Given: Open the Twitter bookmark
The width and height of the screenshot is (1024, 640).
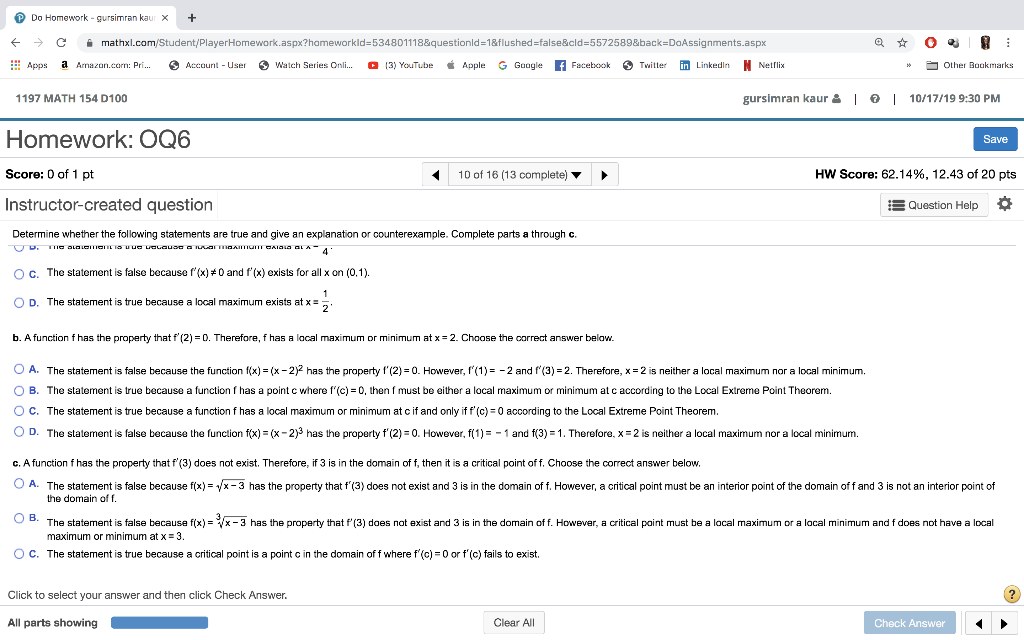Looking at the screenshot, I should [x=645, y=65].
